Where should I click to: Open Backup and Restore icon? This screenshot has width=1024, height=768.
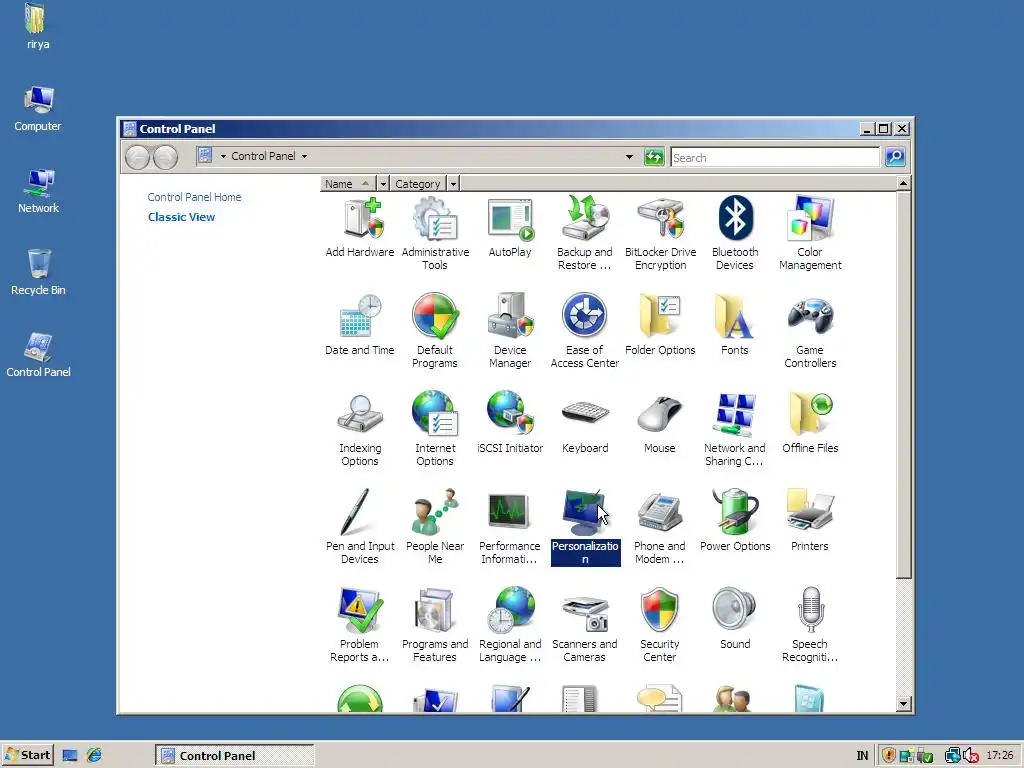pyautogui.click(x=584, y=233)
